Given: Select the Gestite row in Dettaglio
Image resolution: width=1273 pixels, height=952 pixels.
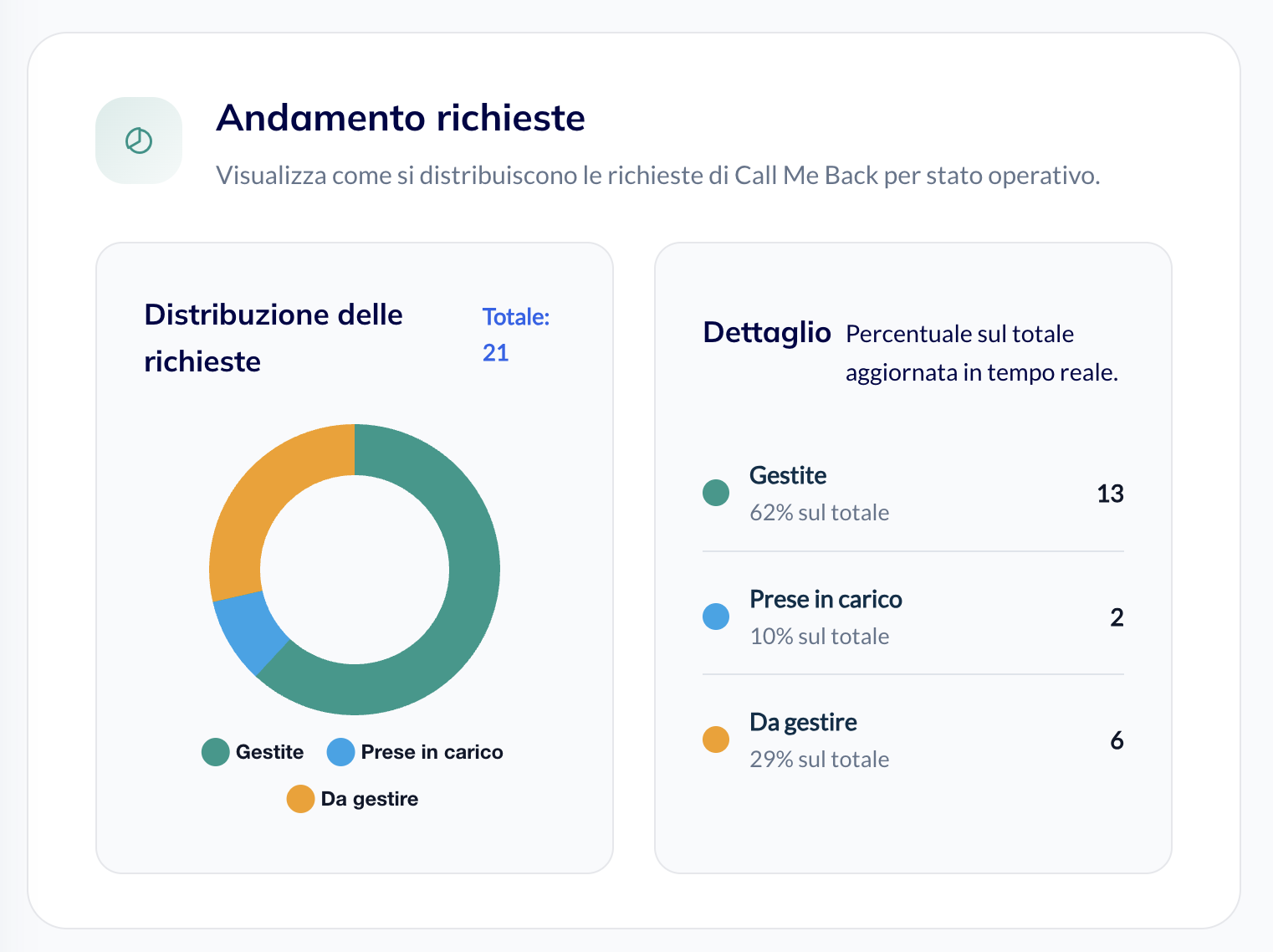Looking at the screenshot, I should click(x=913, y=493).
